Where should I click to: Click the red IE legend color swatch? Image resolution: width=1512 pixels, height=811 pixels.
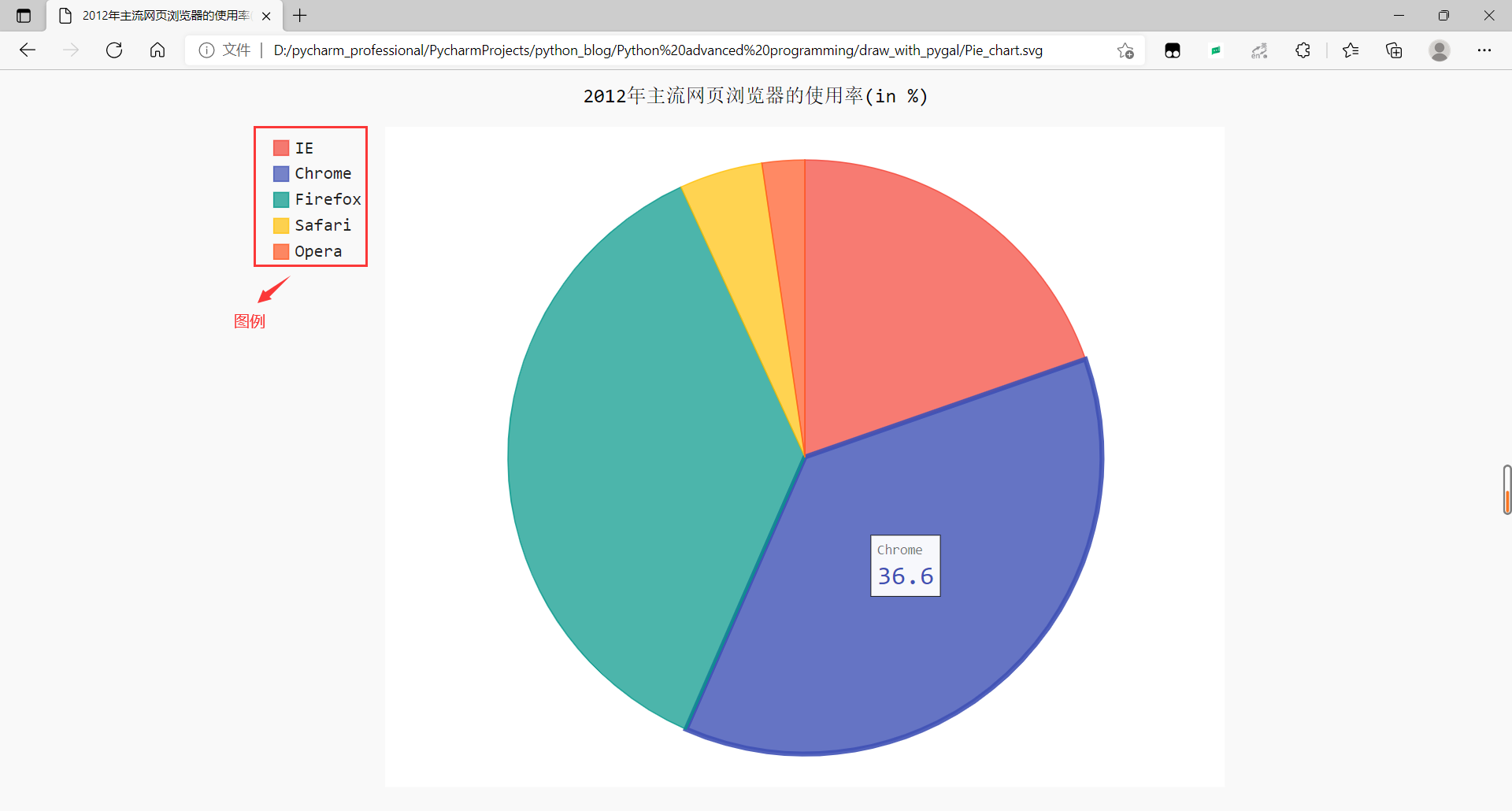(280, 147)
